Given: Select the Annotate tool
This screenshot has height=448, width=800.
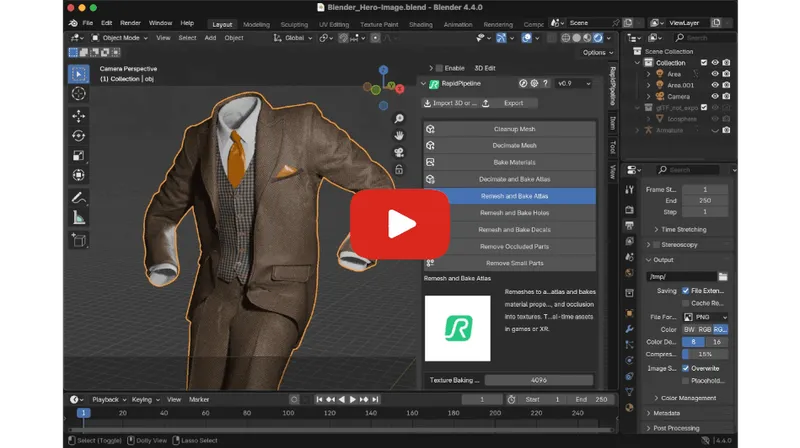Looking at the screenshot, I should (79, 198).
